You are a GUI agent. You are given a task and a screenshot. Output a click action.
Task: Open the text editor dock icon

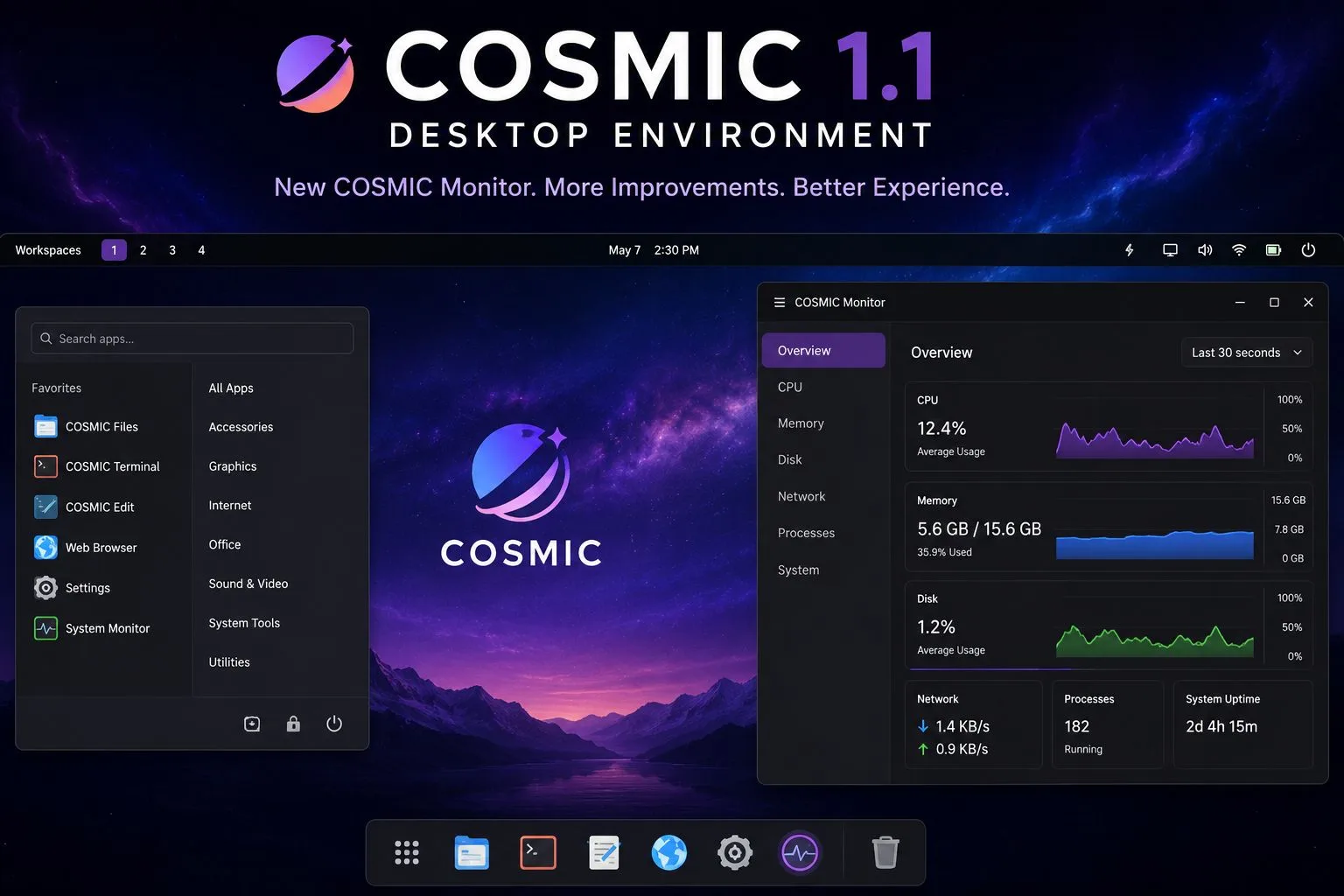click(604, 852)
